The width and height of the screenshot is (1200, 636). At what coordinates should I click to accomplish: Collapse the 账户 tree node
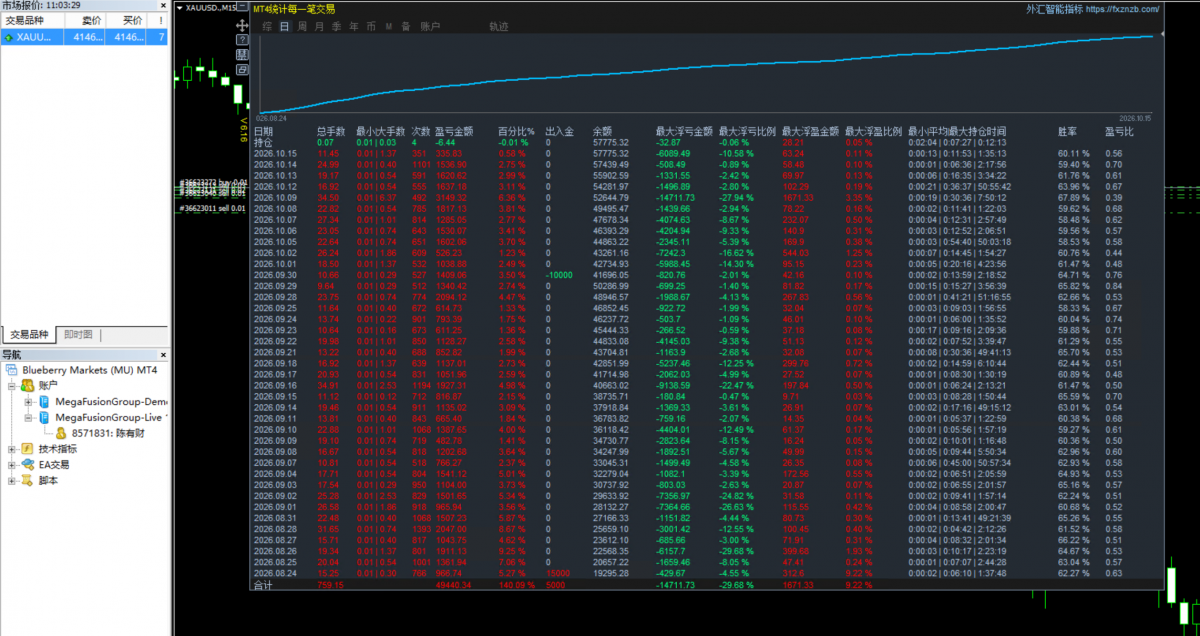tap(12, 385)
